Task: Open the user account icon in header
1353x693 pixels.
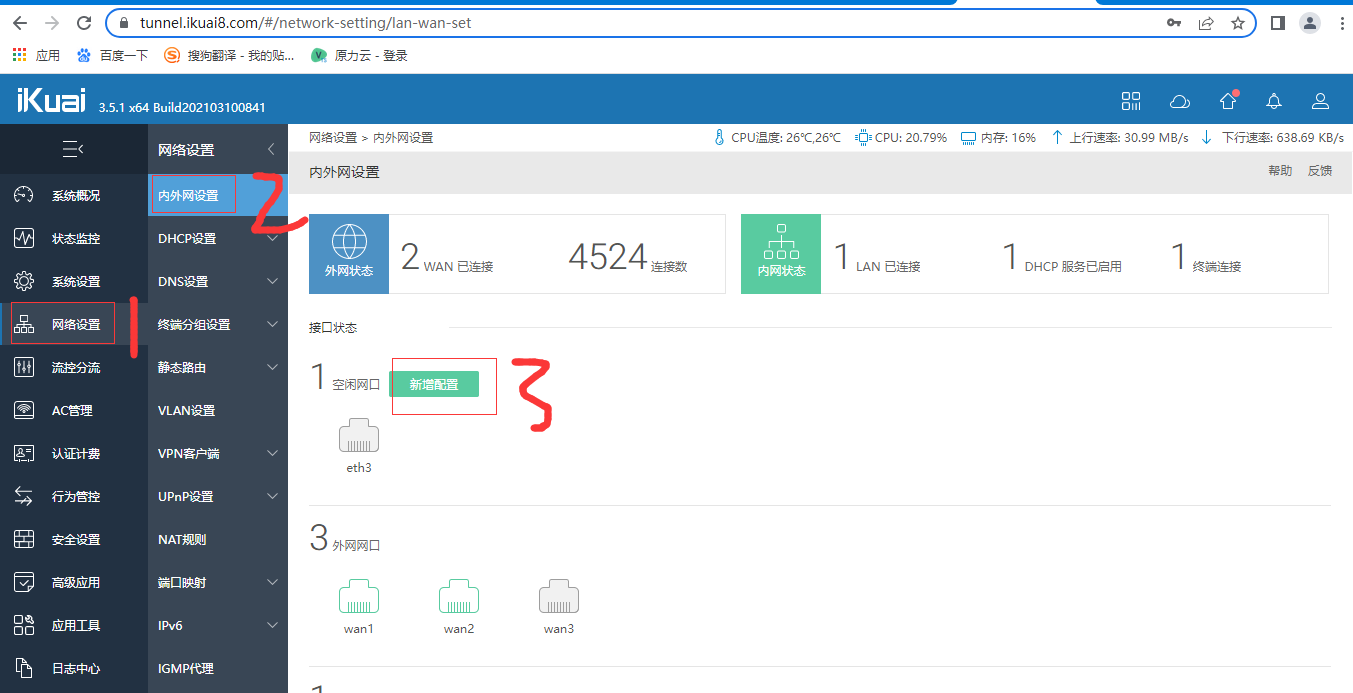Action: click(1320, 101)
